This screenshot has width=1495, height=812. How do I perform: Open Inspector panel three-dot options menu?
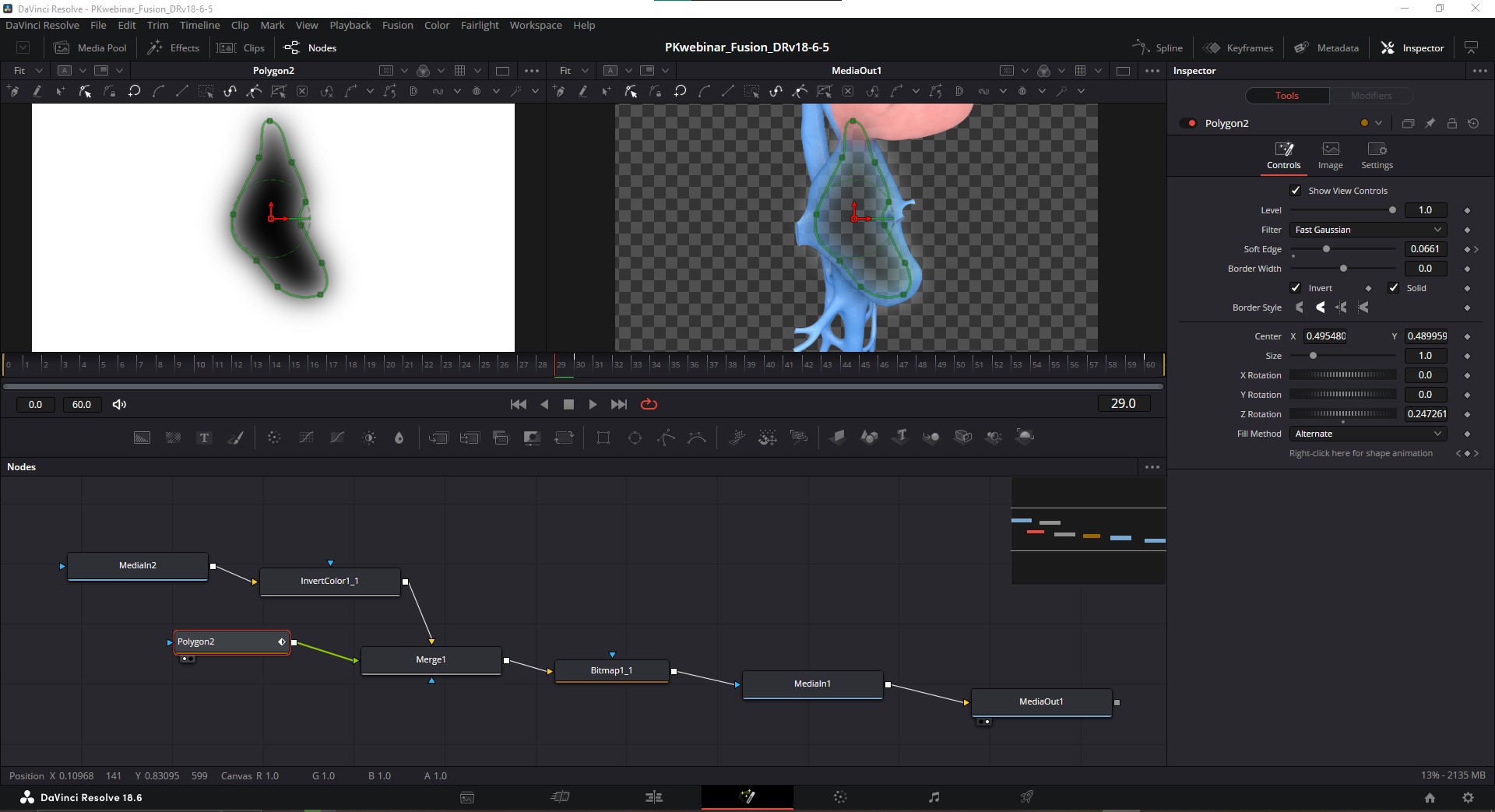pyautogui.click(x=1480, y=71)
